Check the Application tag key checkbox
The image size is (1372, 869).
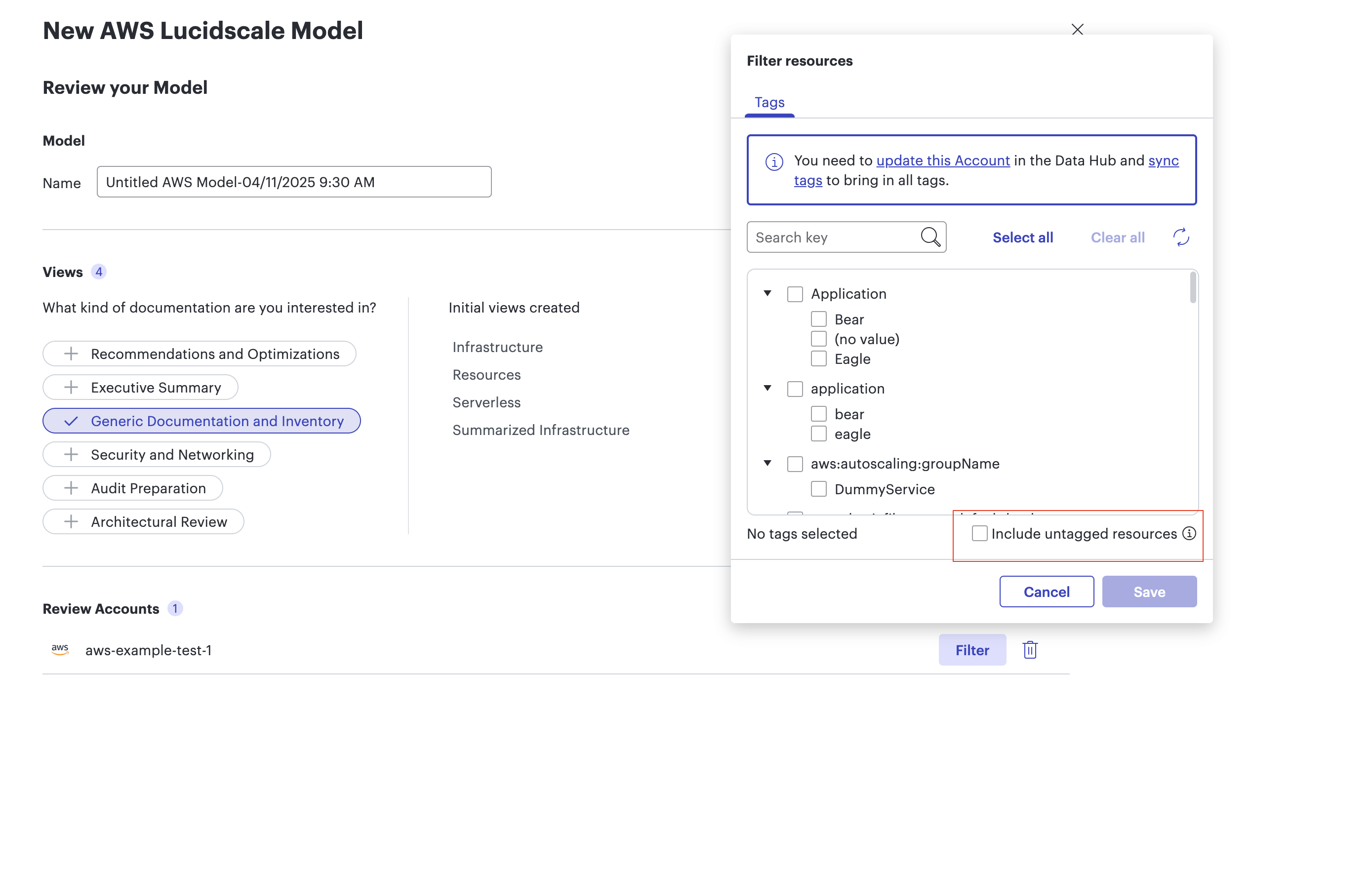[x=795, y=294]
